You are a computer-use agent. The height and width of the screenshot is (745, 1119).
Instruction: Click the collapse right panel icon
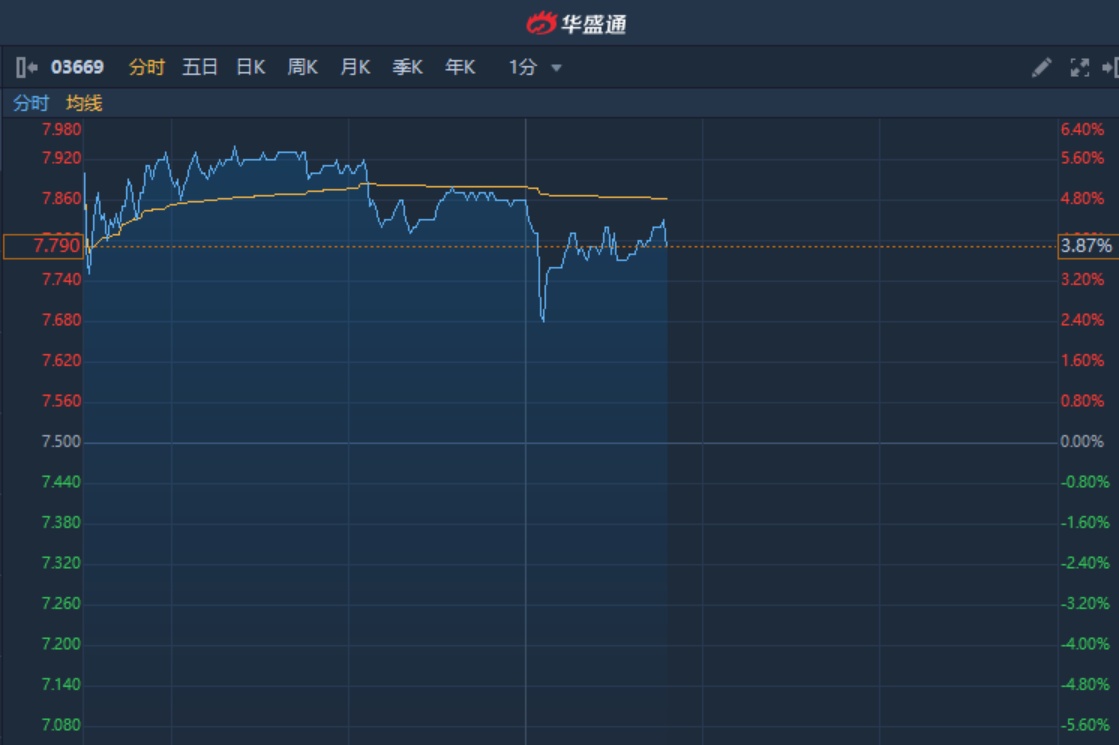pyautogui.click(x=1109, y=68)
